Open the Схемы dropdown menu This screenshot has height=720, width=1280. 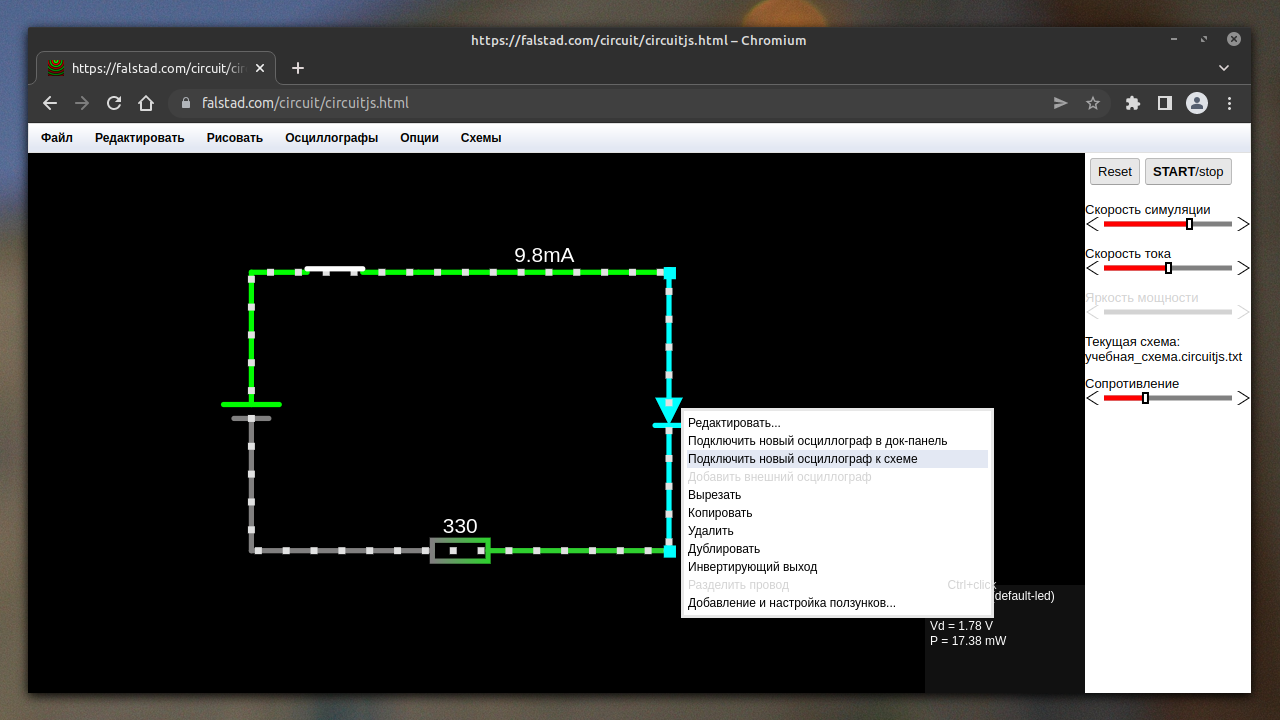click(x=481, y=138)
